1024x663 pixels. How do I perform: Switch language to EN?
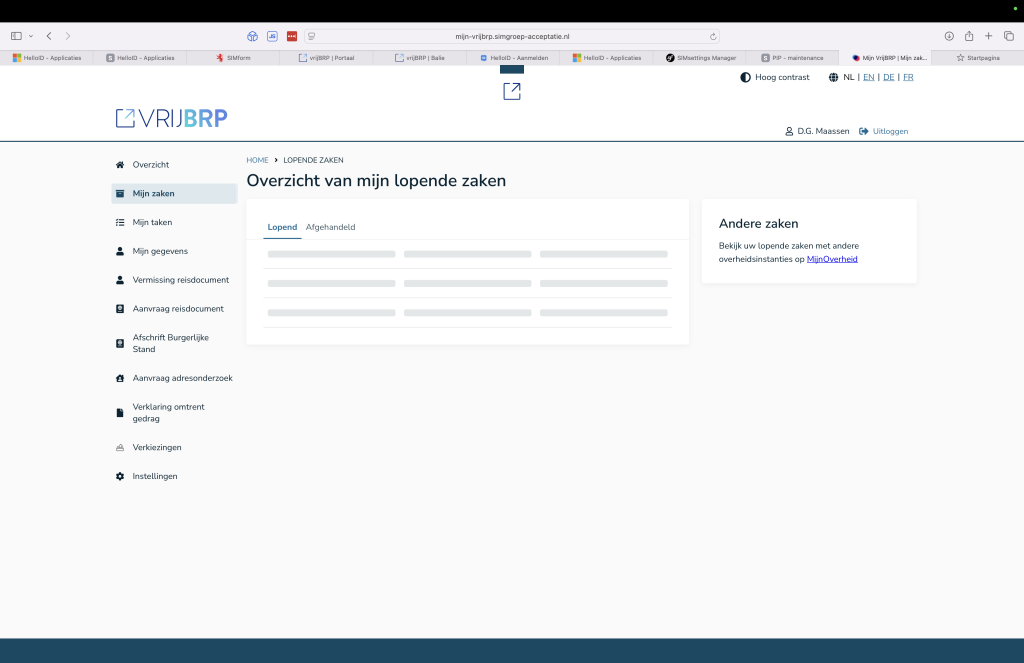(868, 77)
